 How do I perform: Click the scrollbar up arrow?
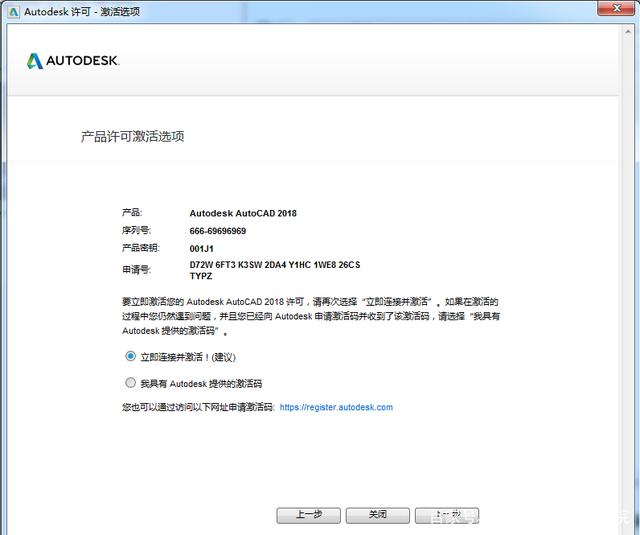pos(628,31)
